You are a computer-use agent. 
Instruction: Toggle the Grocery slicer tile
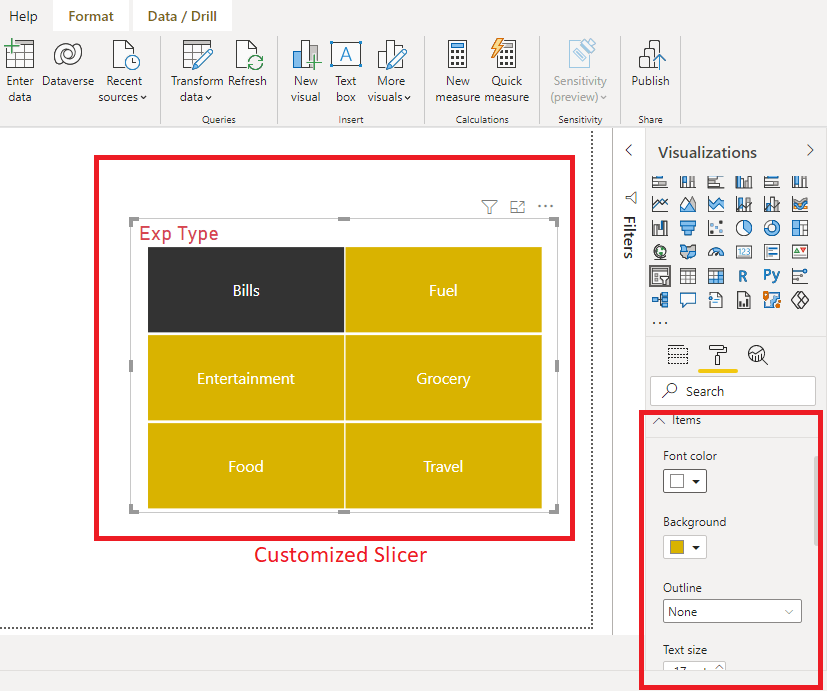click(x=443, y=378)
